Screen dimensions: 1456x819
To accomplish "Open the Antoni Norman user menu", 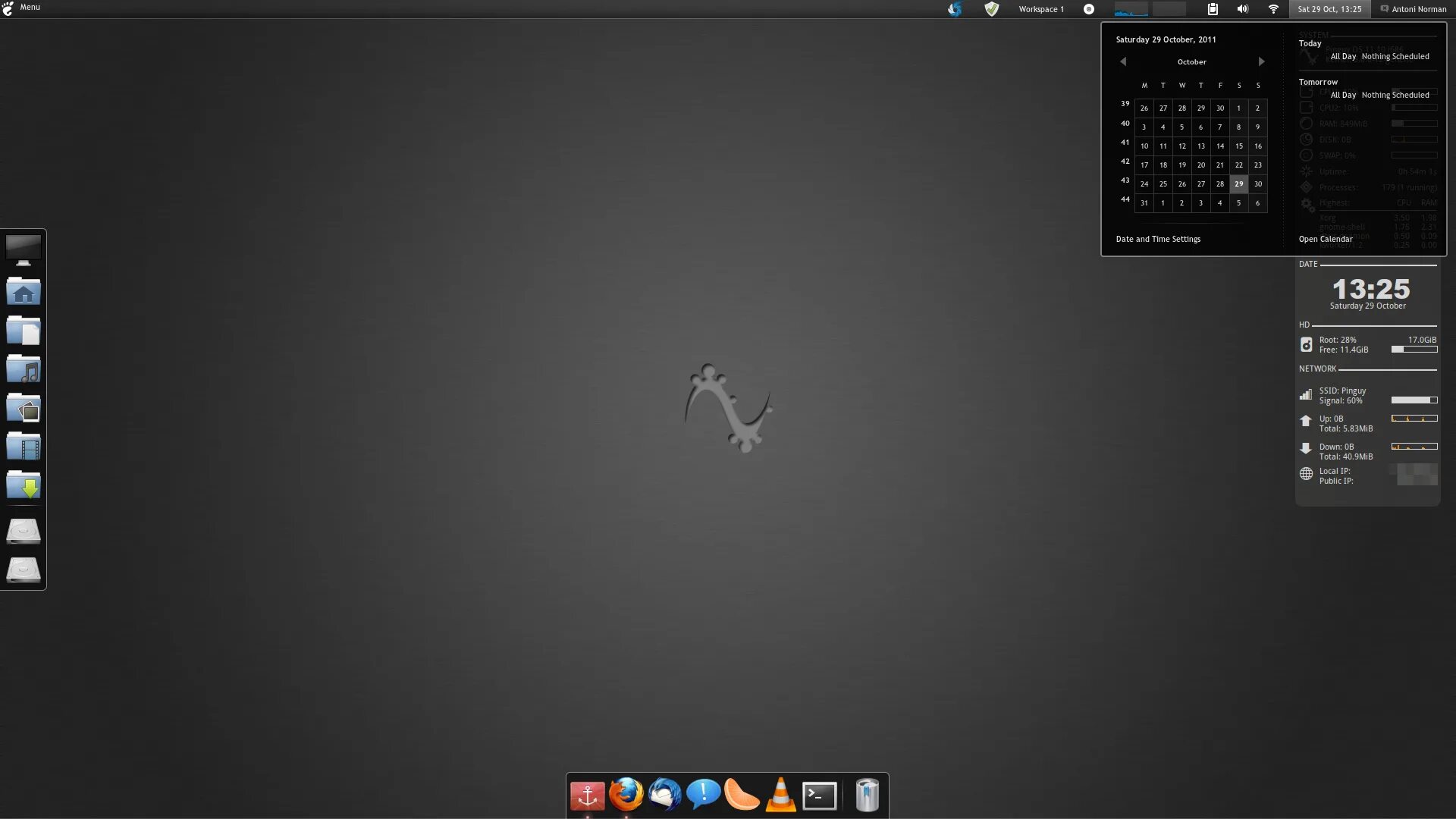I will point(1414,9).
